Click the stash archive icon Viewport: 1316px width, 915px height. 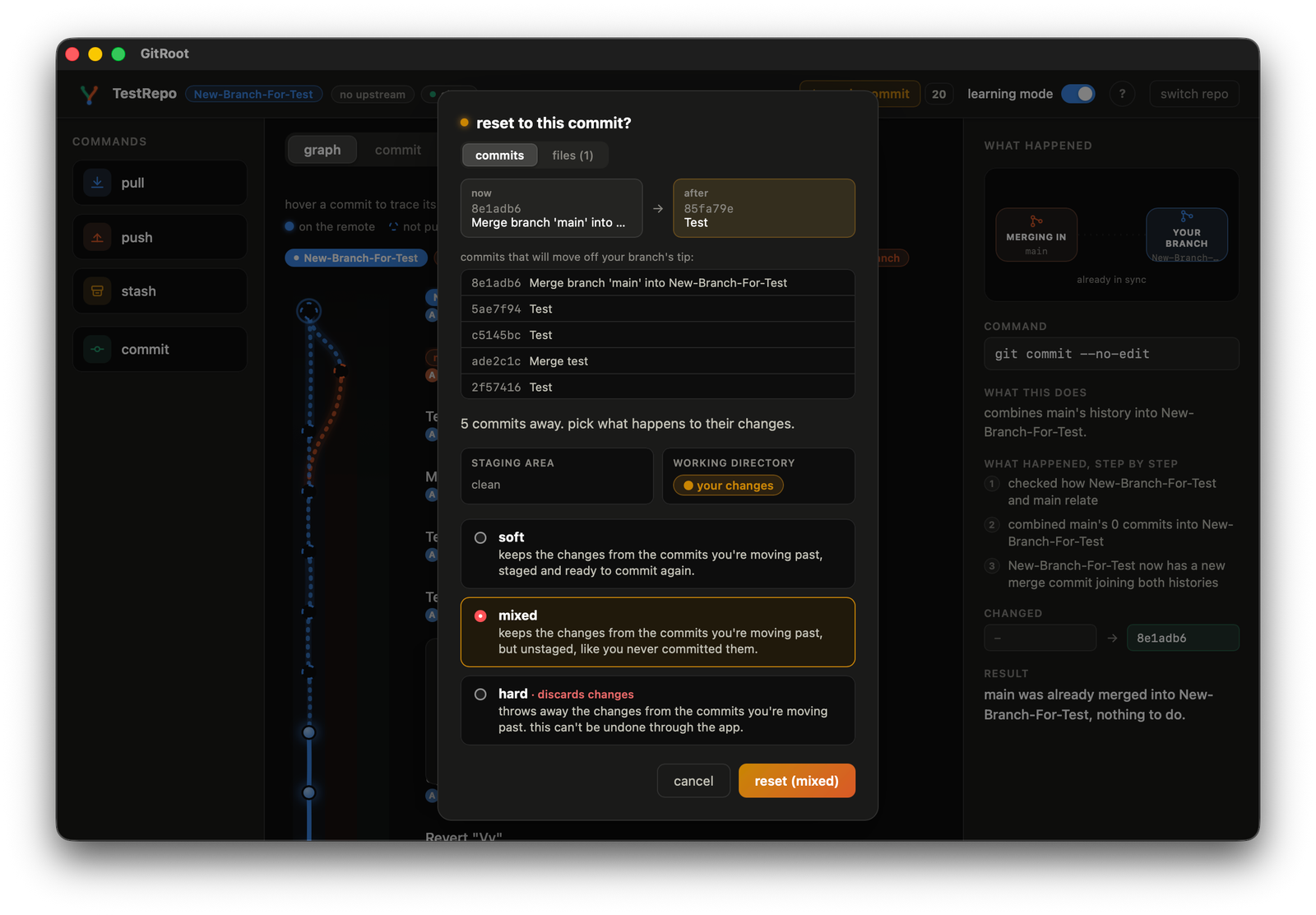pos(97,291)
